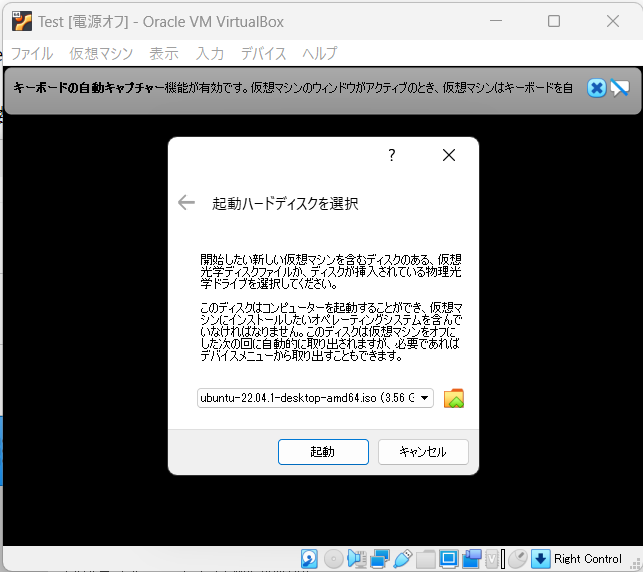Go back using the dialog's arrow

pos(186,203)
